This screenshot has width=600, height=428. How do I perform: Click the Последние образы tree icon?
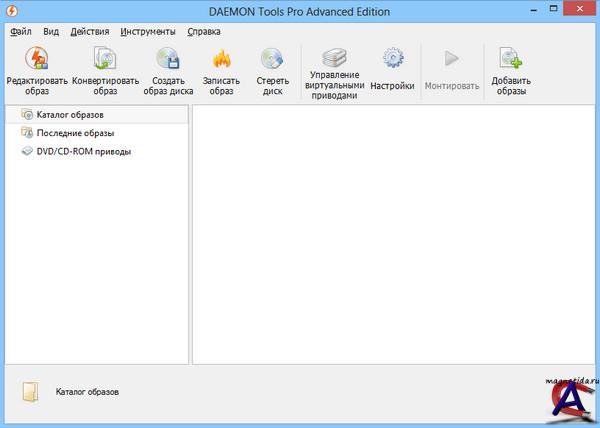coord(27,132)
